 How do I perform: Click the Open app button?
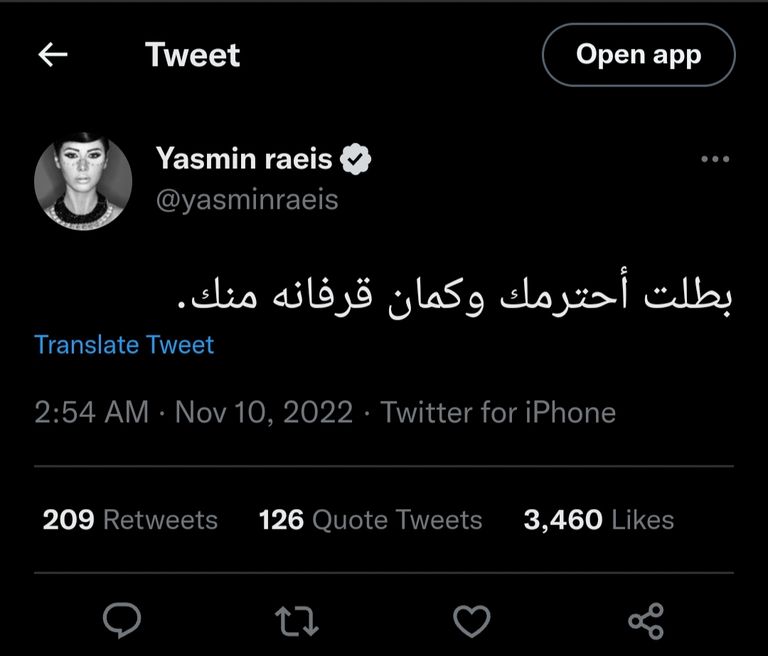coord(638,54)
